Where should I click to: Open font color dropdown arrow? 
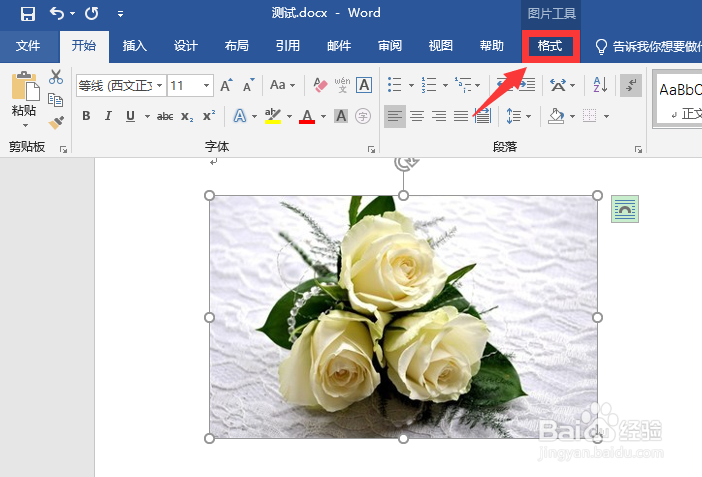(323, 116)
